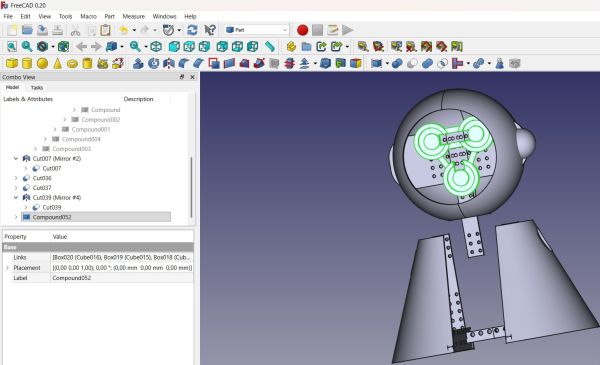This screenshot has width=600, height=365.
Task: Create a Part Torus primitive
Action: pyautogui.click(x=72, y=64)
